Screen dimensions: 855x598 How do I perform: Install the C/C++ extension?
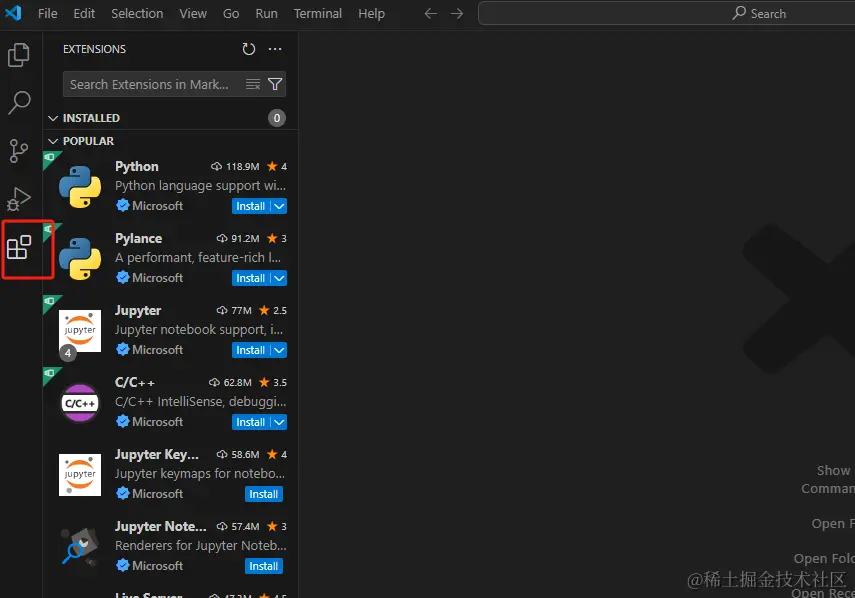[x=251, y=422]
